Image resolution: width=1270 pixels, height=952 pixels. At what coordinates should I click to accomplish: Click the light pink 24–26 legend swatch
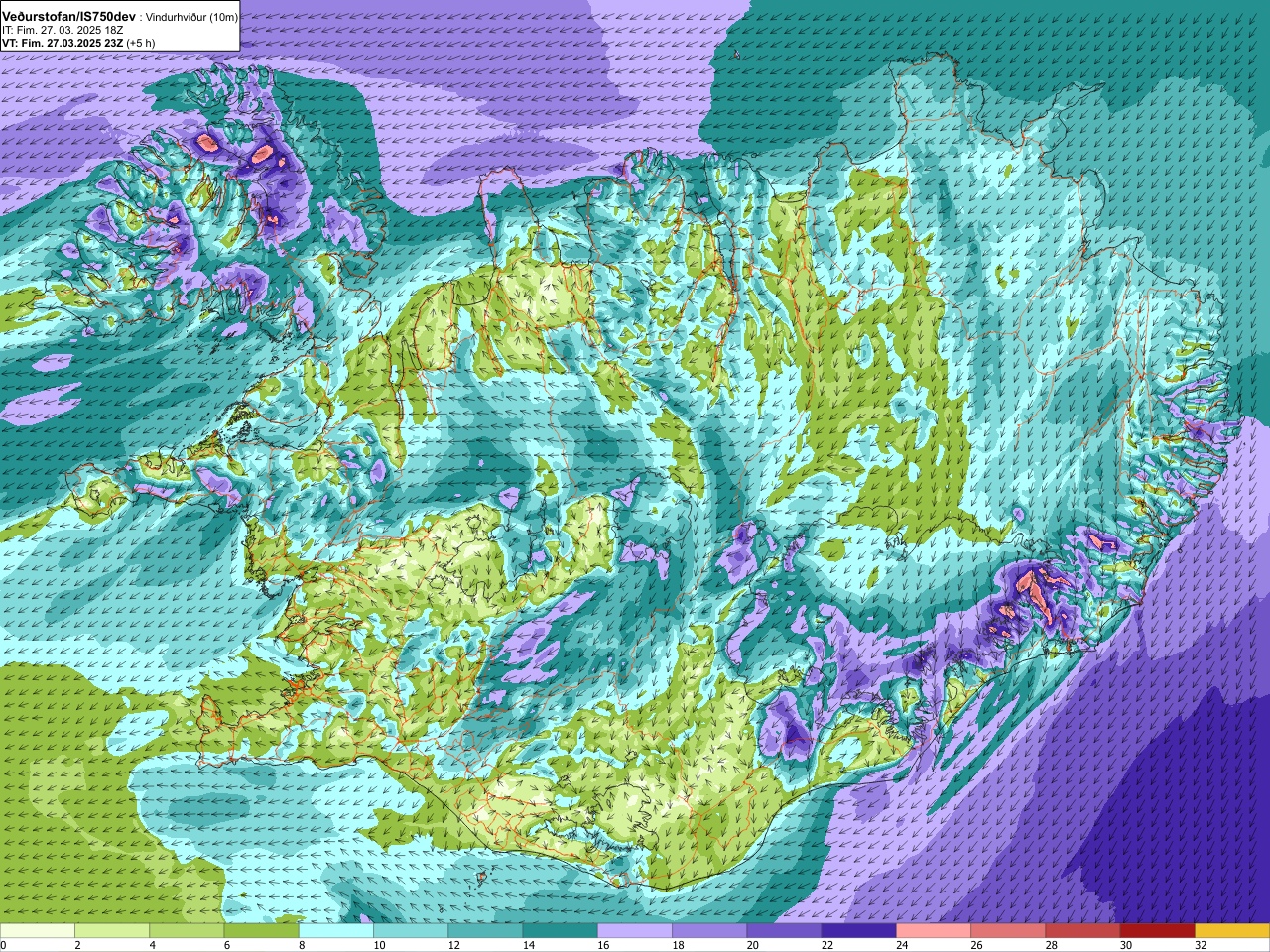coord(934,930)
